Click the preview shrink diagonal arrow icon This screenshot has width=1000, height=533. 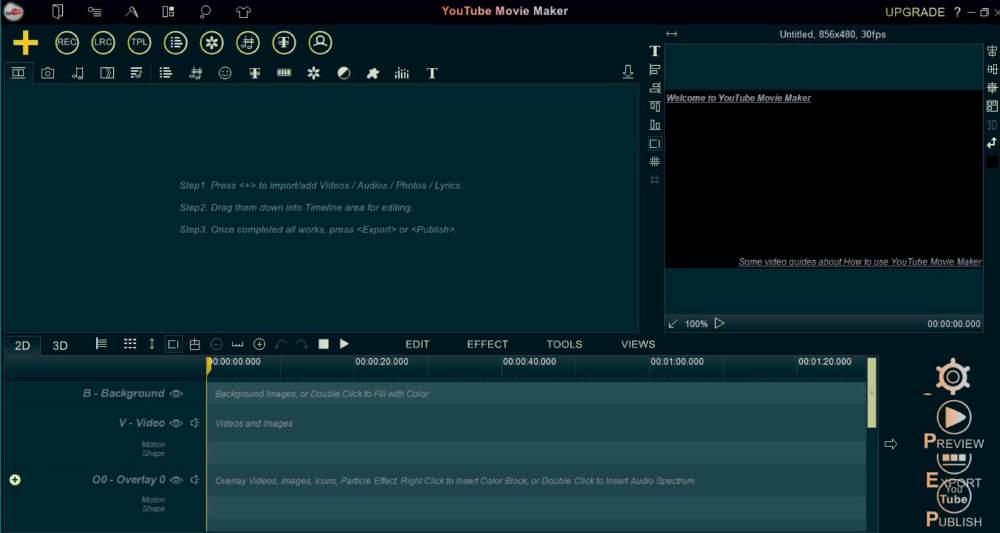tap(673, 324)
